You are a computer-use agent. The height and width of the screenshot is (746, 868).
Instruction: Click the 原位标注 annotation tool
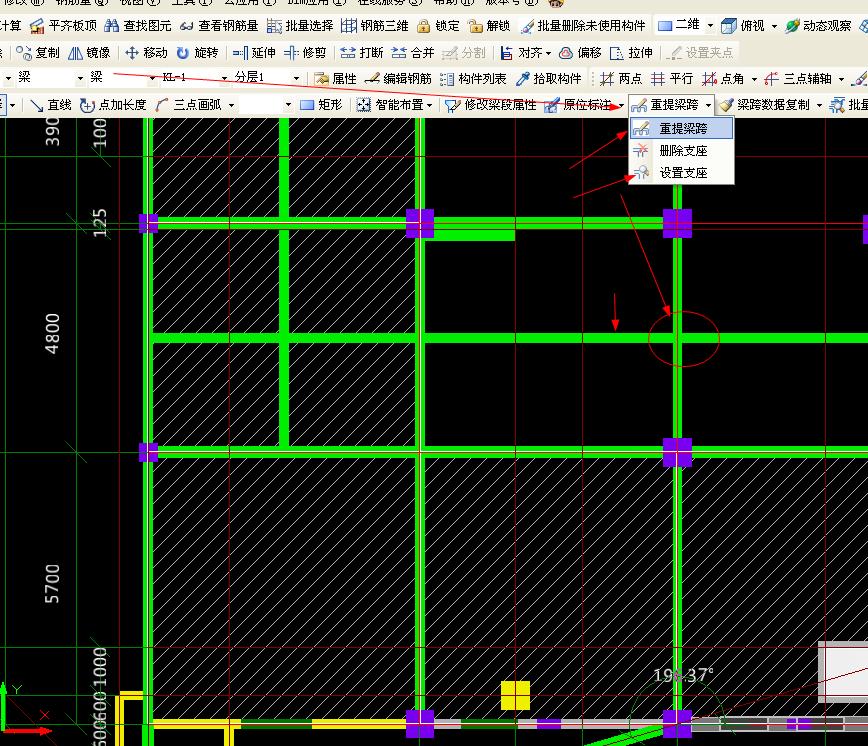578,105
